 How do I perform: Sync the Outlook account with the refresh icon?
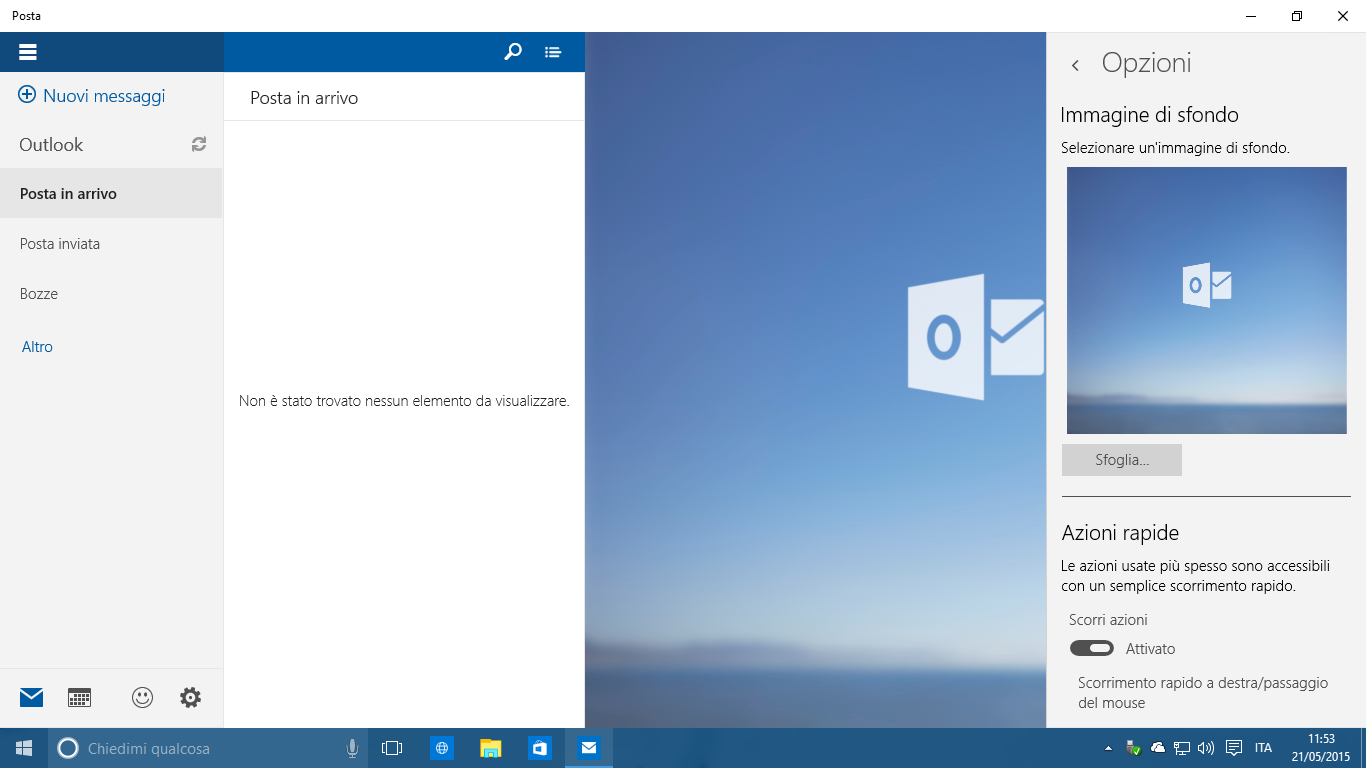pyautogui.click(x=199, y=144)
